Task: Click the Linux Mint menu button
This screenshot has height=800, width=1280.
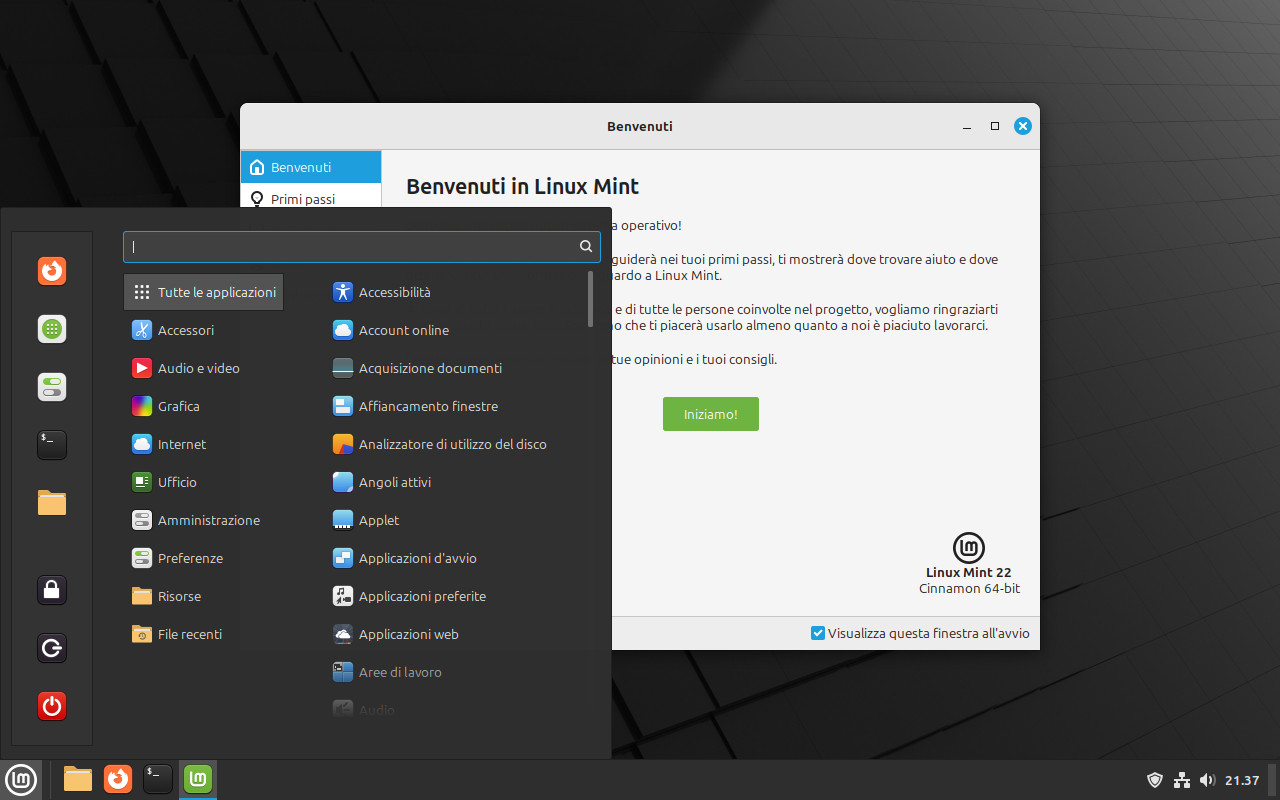Action: pyautogui.click(x=21, y=779)
